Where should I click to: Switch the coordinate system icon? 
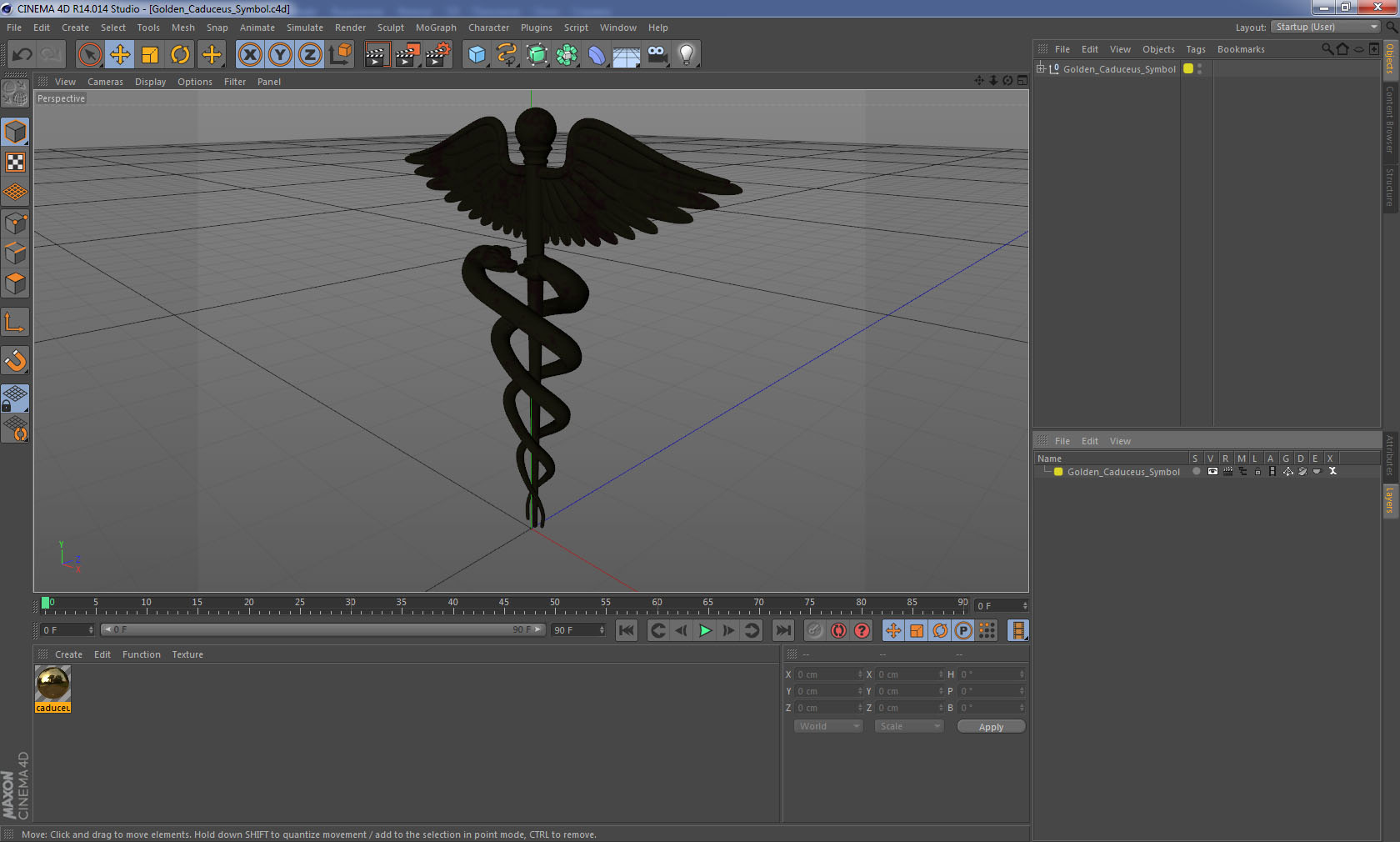340,55
